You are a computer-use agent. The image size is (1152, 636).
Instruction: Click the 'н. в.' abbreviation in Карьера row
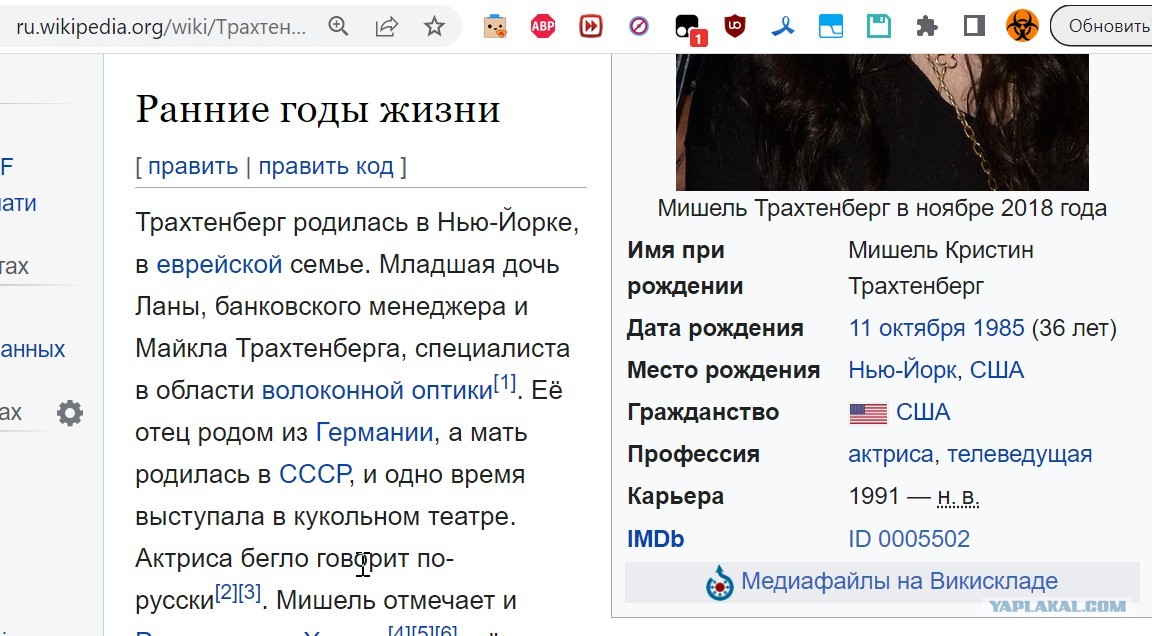tap(959, 497)
